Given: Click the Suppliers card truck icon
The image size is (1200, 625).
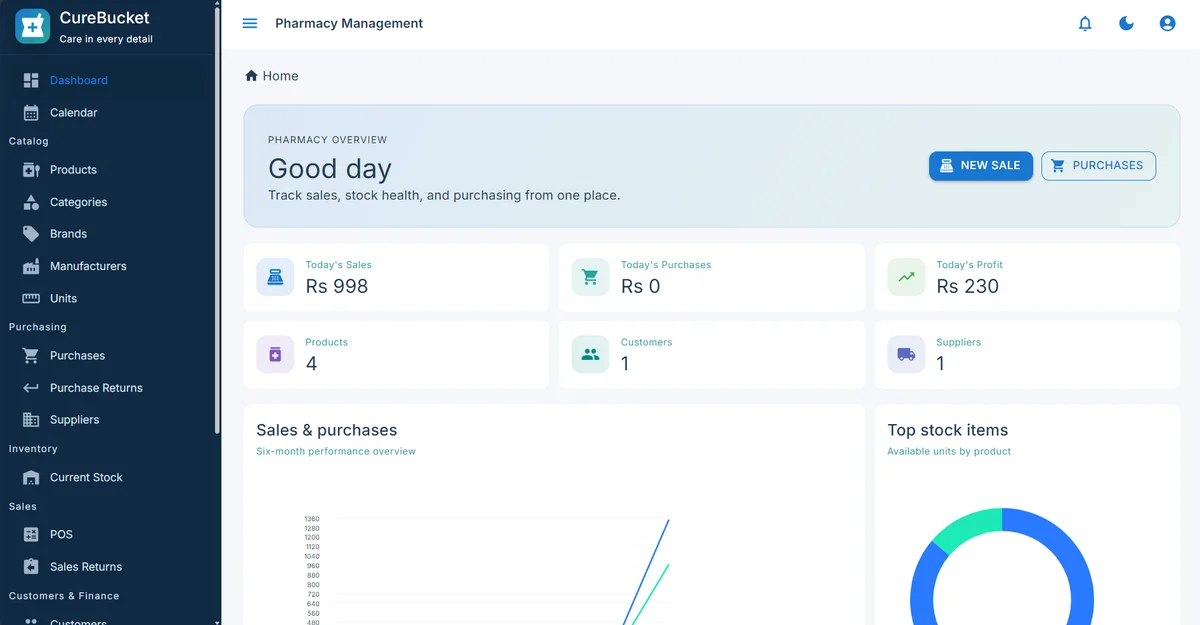Looking at the screenshot, I should coord(906,354).
